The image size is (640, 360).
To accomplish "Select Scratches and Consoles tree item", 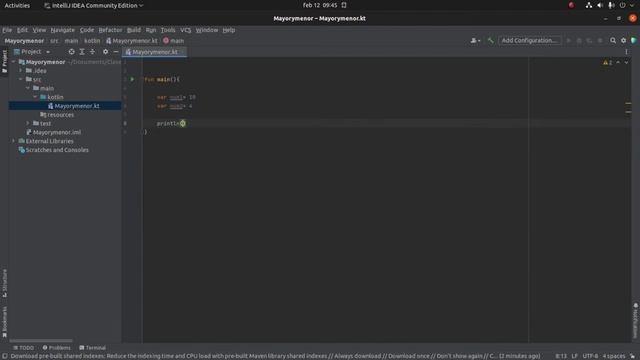I will [57, 150].
